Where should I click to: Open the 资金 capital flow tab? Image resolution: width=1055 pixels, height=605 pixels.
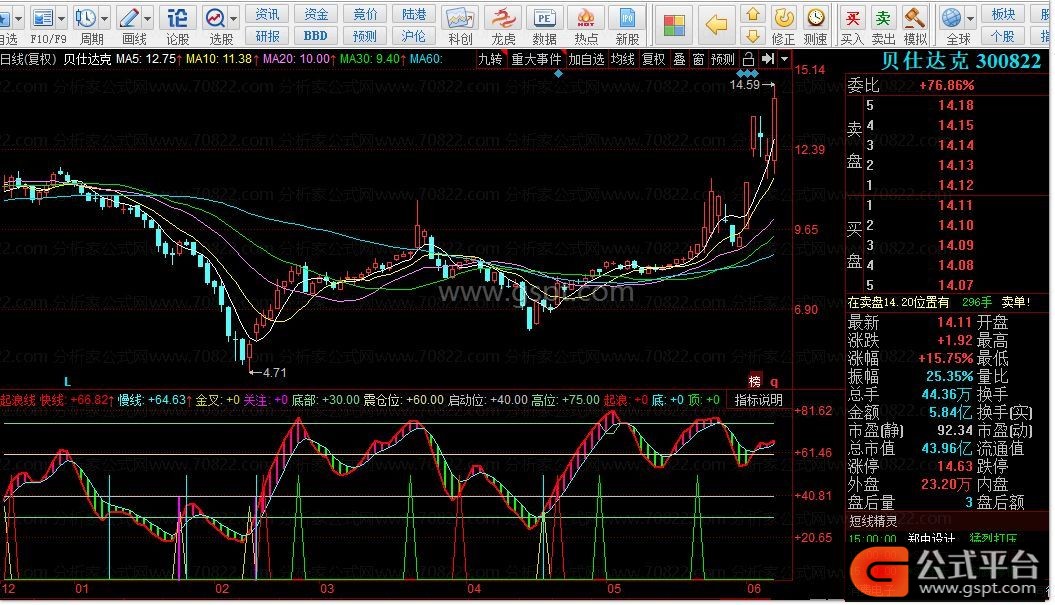[x=316, y=14]
